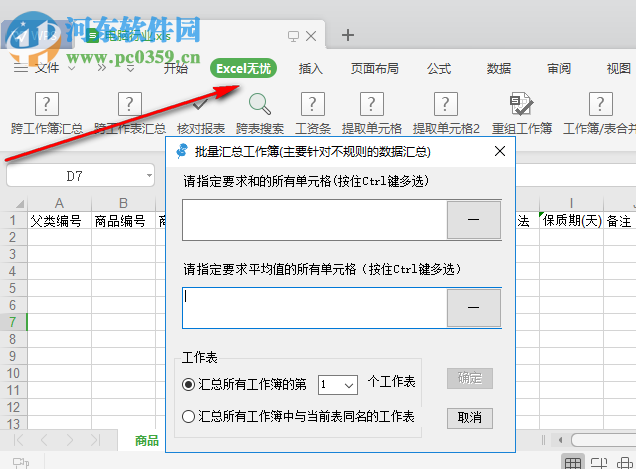Viewport: 636px width, 469px height.
Task: Click cell containing 父类编号
Action: point(59,221)
